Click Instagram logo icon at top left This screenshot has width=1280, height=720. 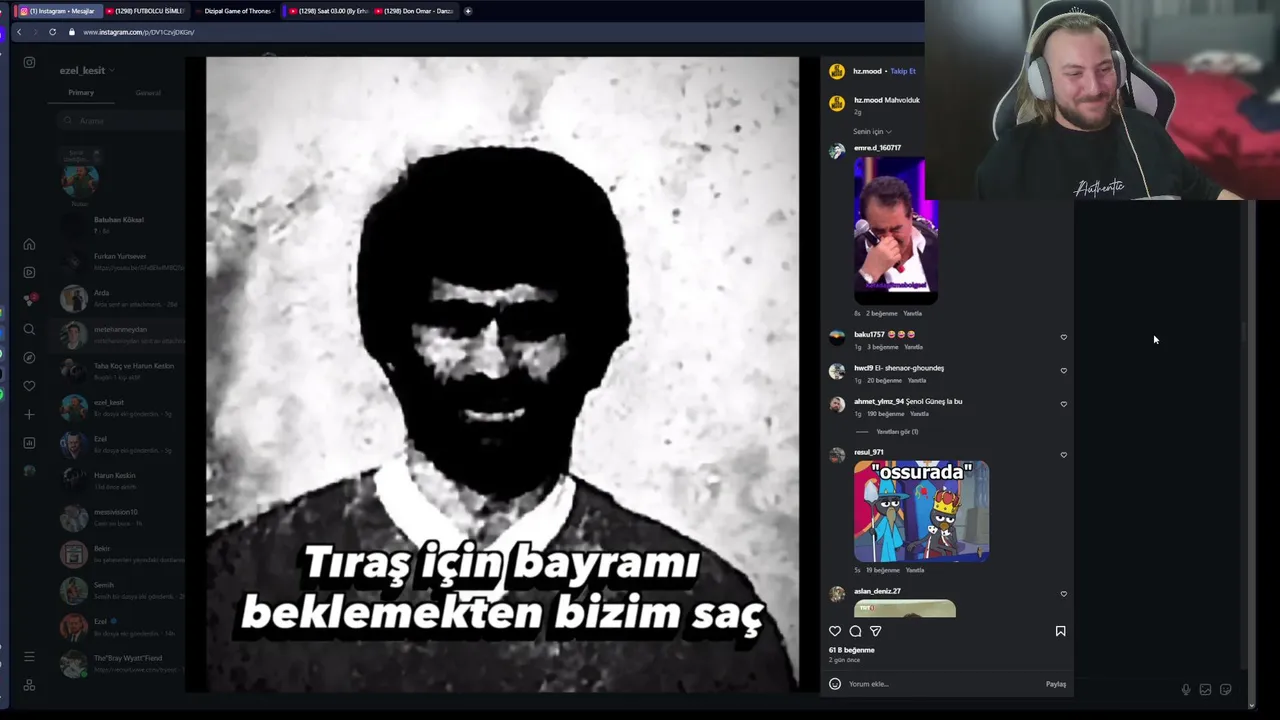click(29, 63)
